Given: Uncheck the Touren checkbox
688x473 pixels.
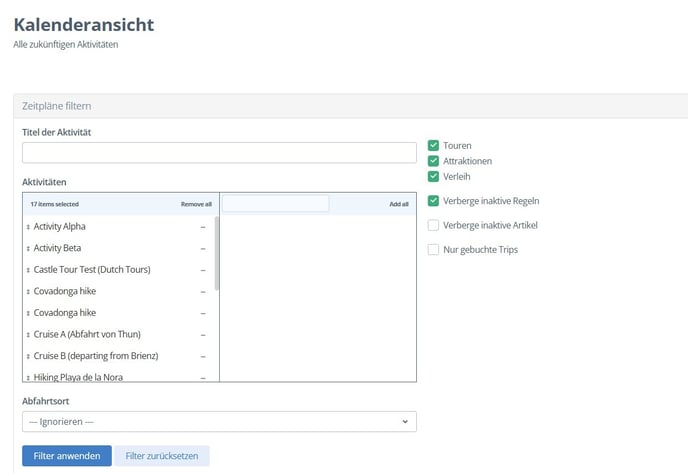Looking at the screenshot, I should (x=433, y=145).
